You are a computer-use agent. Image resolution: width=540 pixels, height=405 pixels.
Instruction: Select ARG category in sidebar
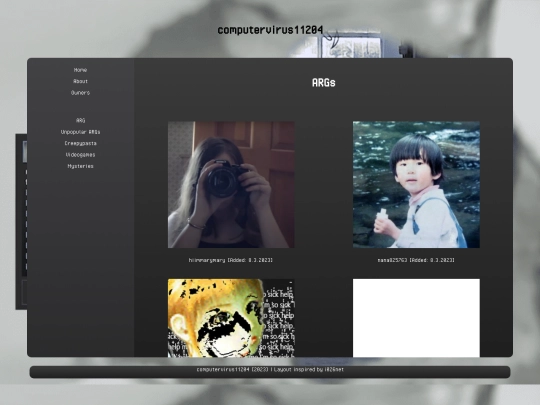(x=80, y=121)
